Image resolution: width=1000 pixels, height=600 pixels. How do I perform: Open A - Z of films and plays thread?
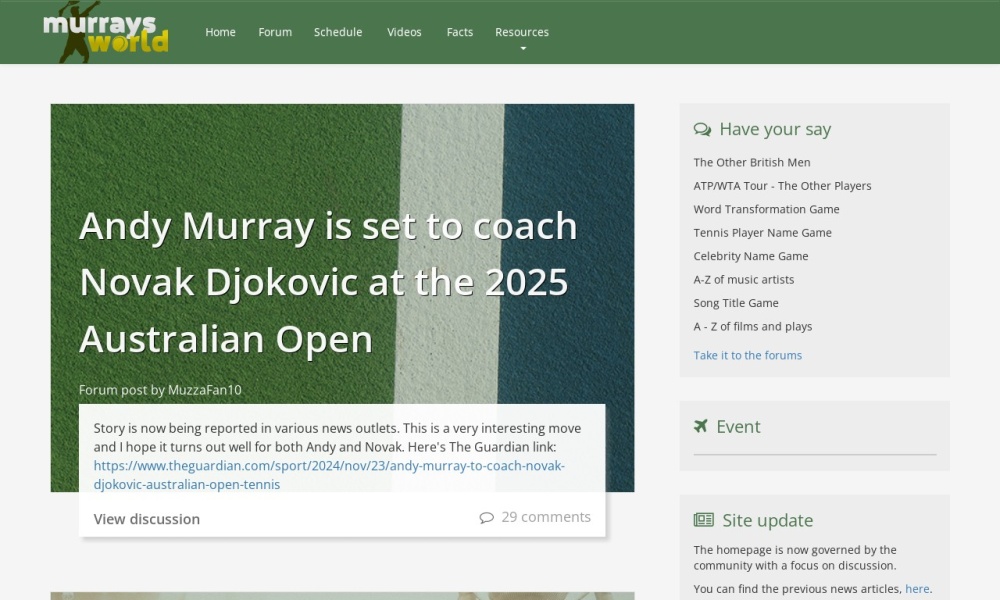[x=753, y=326]
